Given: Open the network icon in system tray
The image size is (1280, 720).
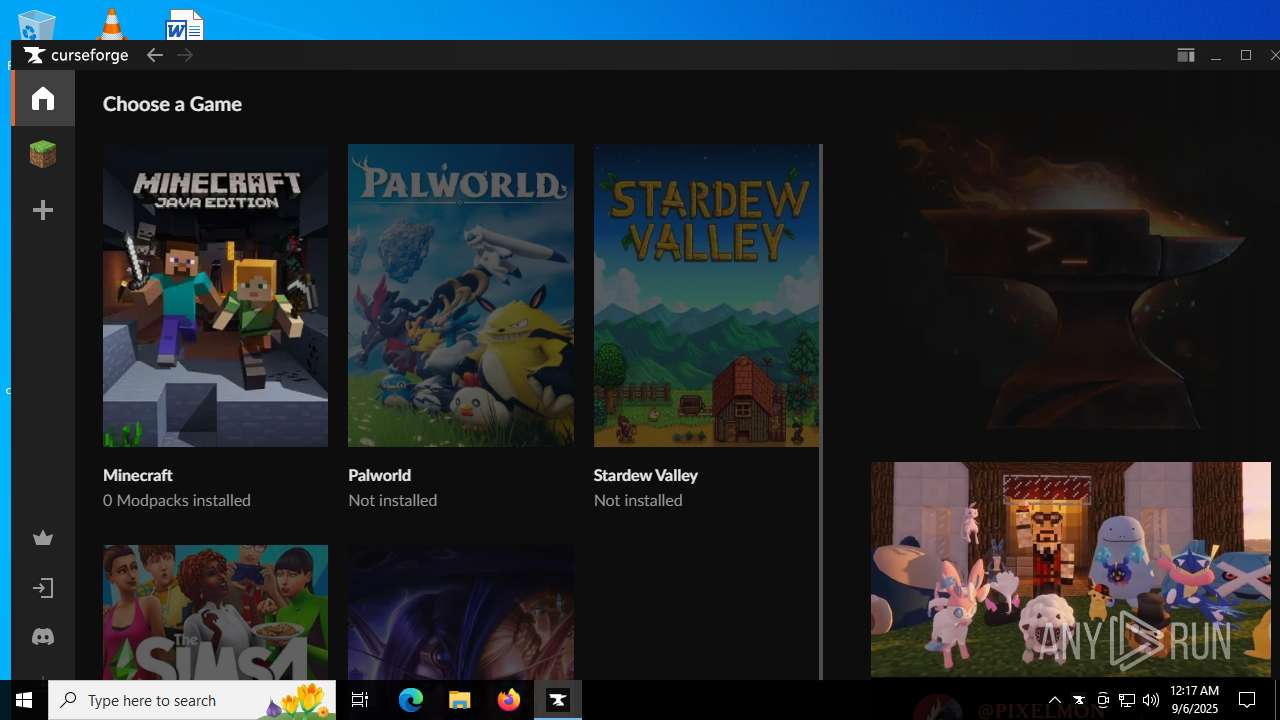Looking at the screenshot, I should [1127, 700].
